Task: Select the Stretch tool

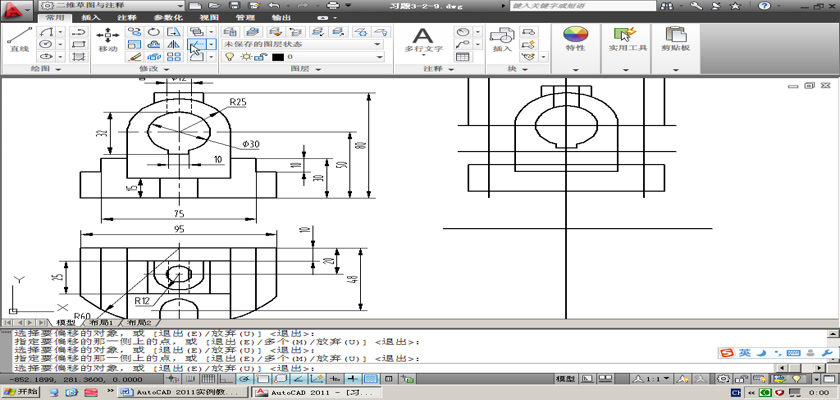Action: pos(175,32)
